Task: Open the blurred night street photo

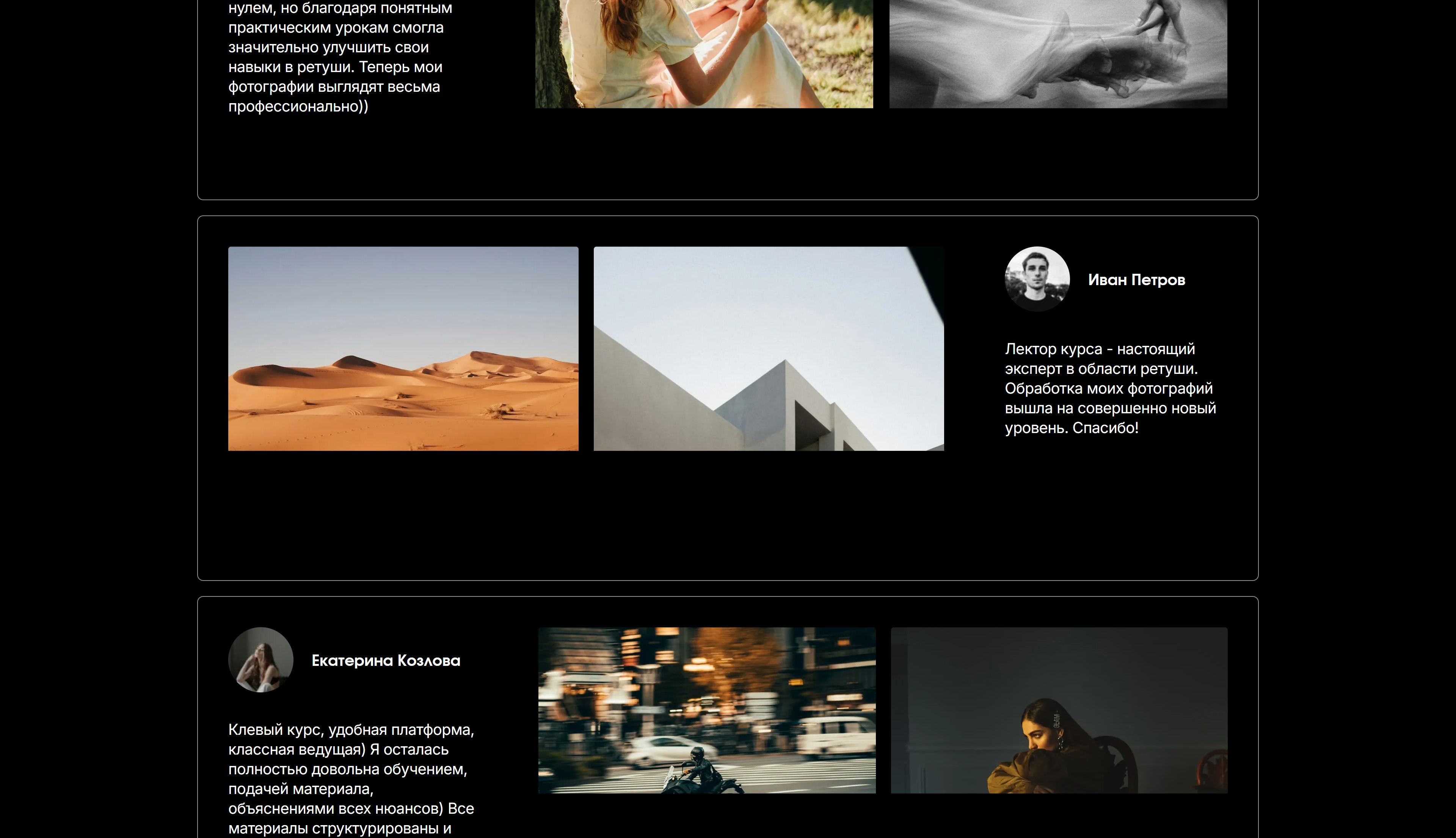Action: [x=707, y=710]
